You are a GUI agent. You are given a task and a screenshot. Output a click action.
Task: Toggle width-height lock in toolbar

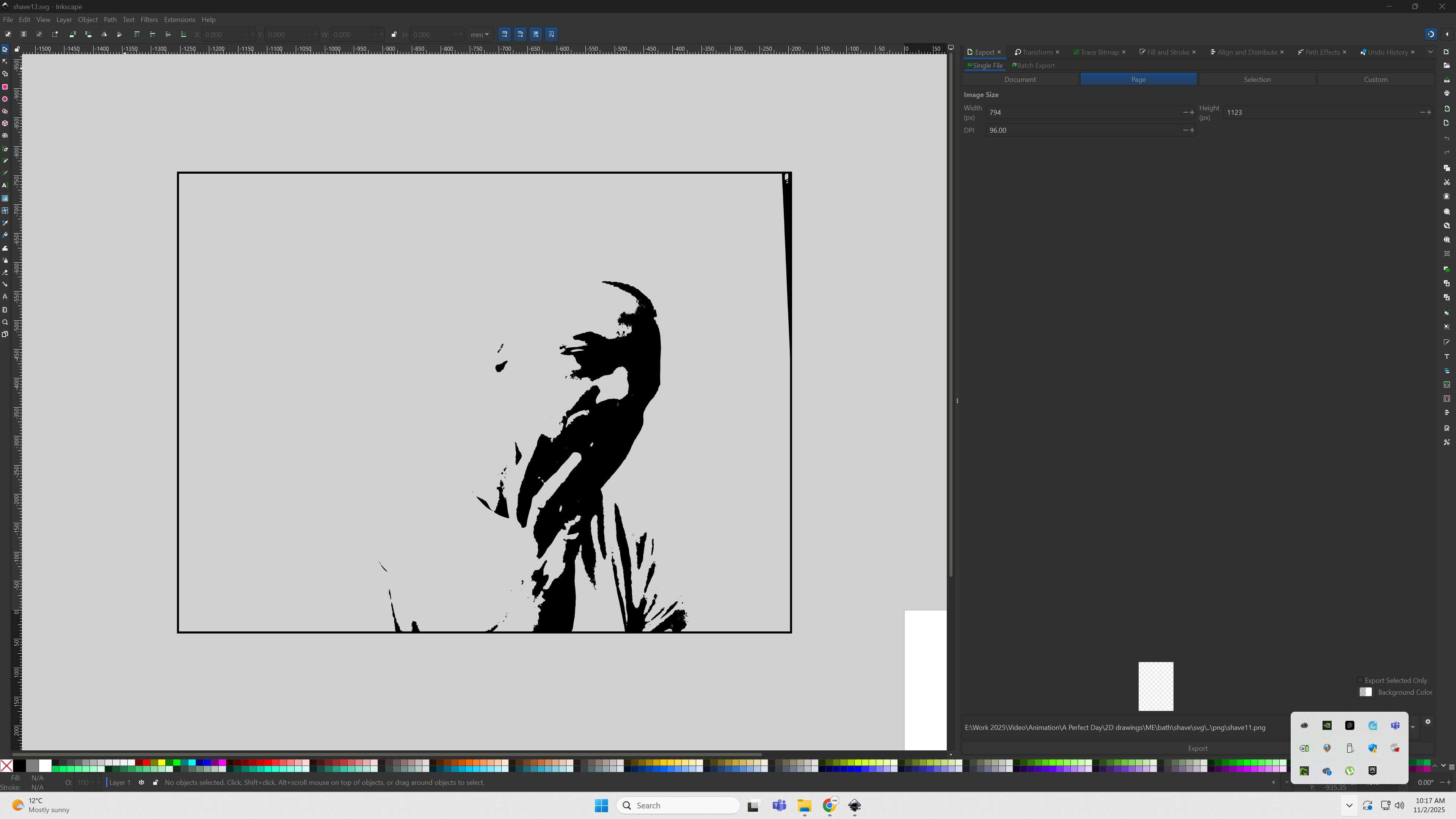pos(394,35)
